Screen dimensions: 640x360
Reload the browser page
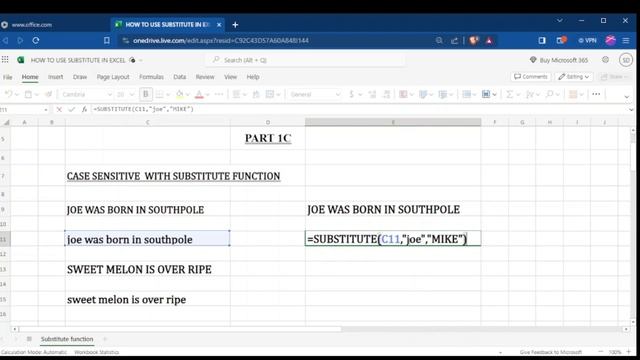pyautogui.click(x=36, y=40)
